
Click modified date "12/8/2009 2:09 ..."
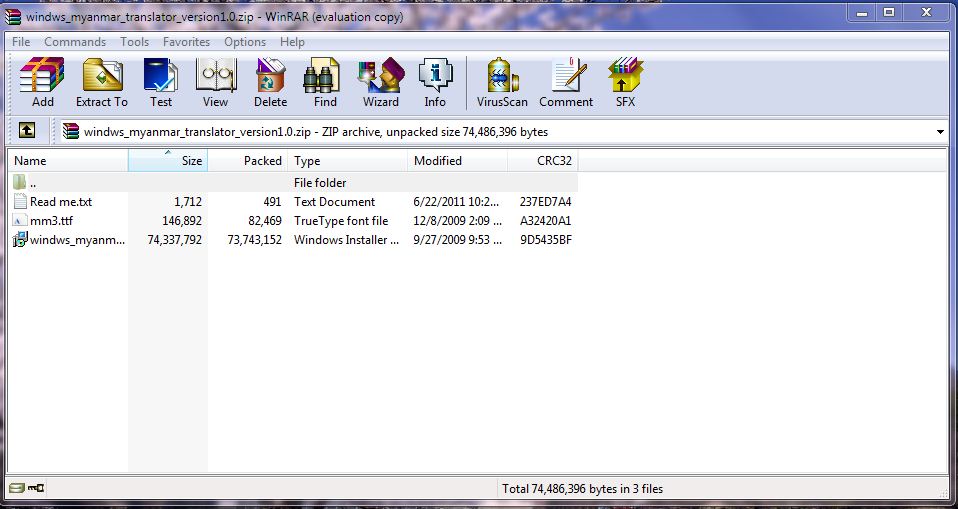[x=458, y=221]
